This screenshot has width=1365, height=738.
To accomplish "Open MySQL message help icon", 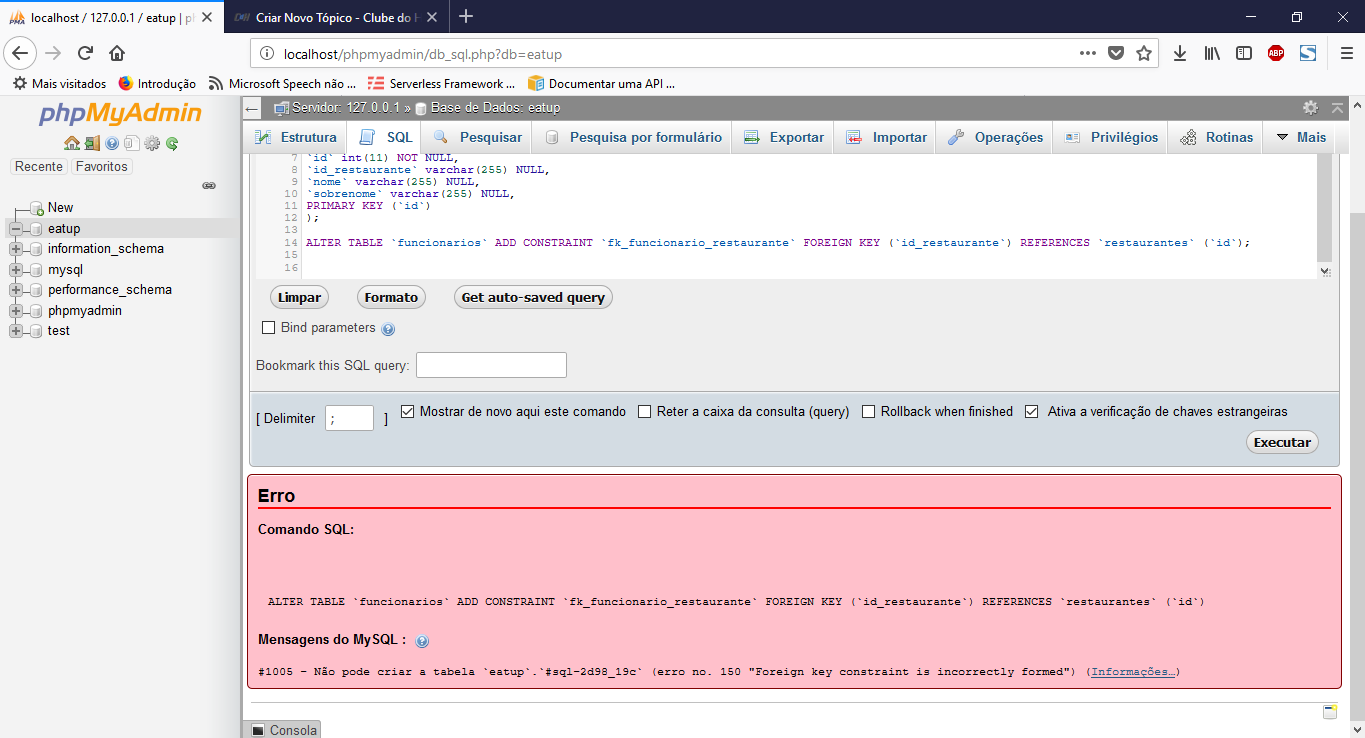I will click(422, 641).
